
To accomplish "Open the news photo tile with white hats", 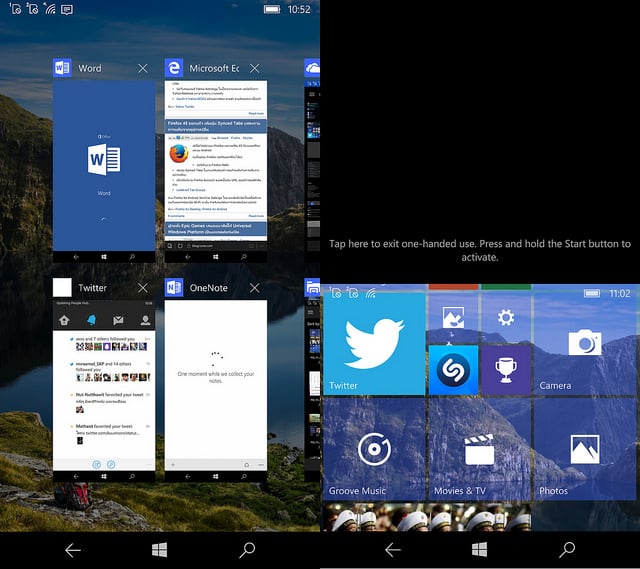I will point(427,517).
